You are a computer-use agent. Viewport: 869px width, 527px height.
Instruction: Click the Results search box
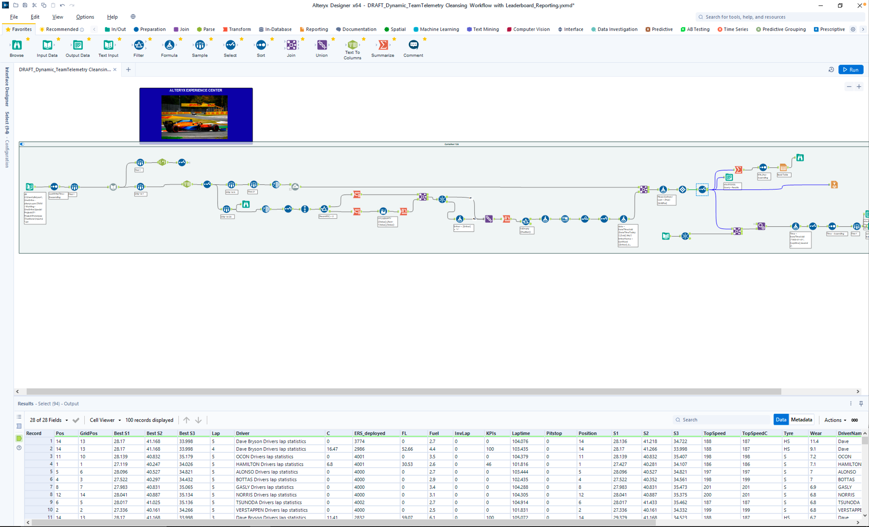click(722, 419)
